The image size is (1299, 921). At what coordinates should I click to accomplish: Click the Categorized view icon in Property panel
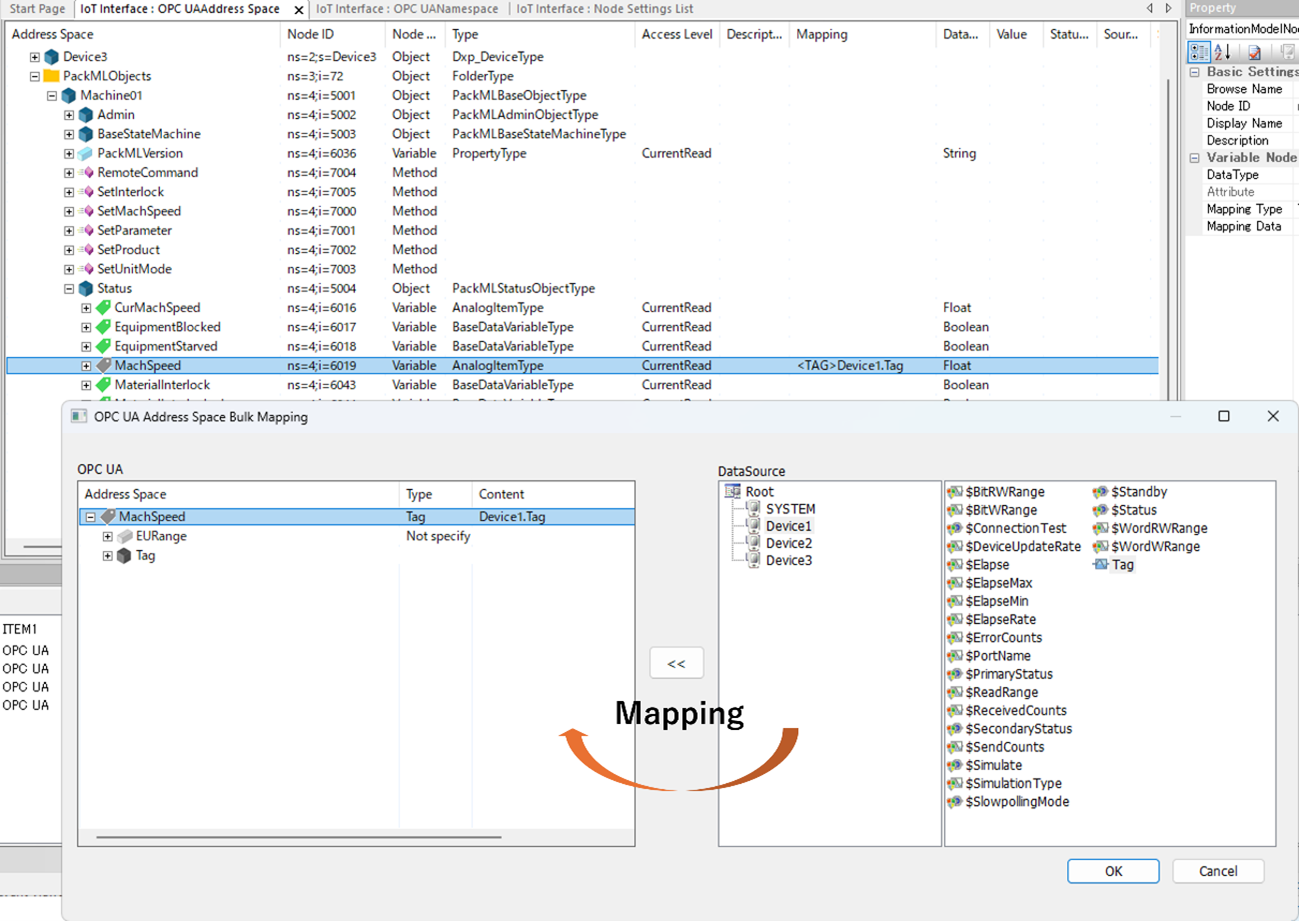click(x=1199, y=52)
